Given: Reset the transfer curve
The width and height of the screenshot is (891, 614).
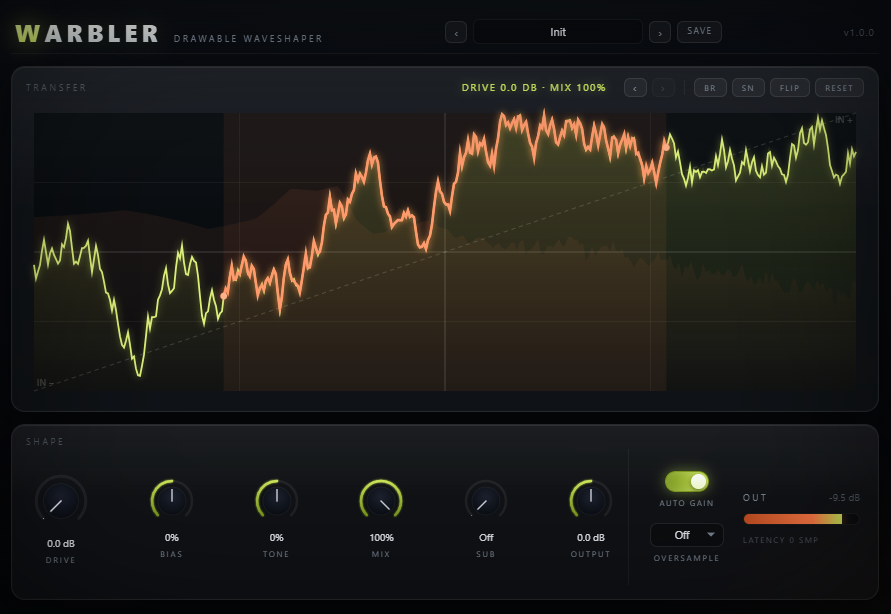Looking at the screenshot, I should (x=839, y=88).
